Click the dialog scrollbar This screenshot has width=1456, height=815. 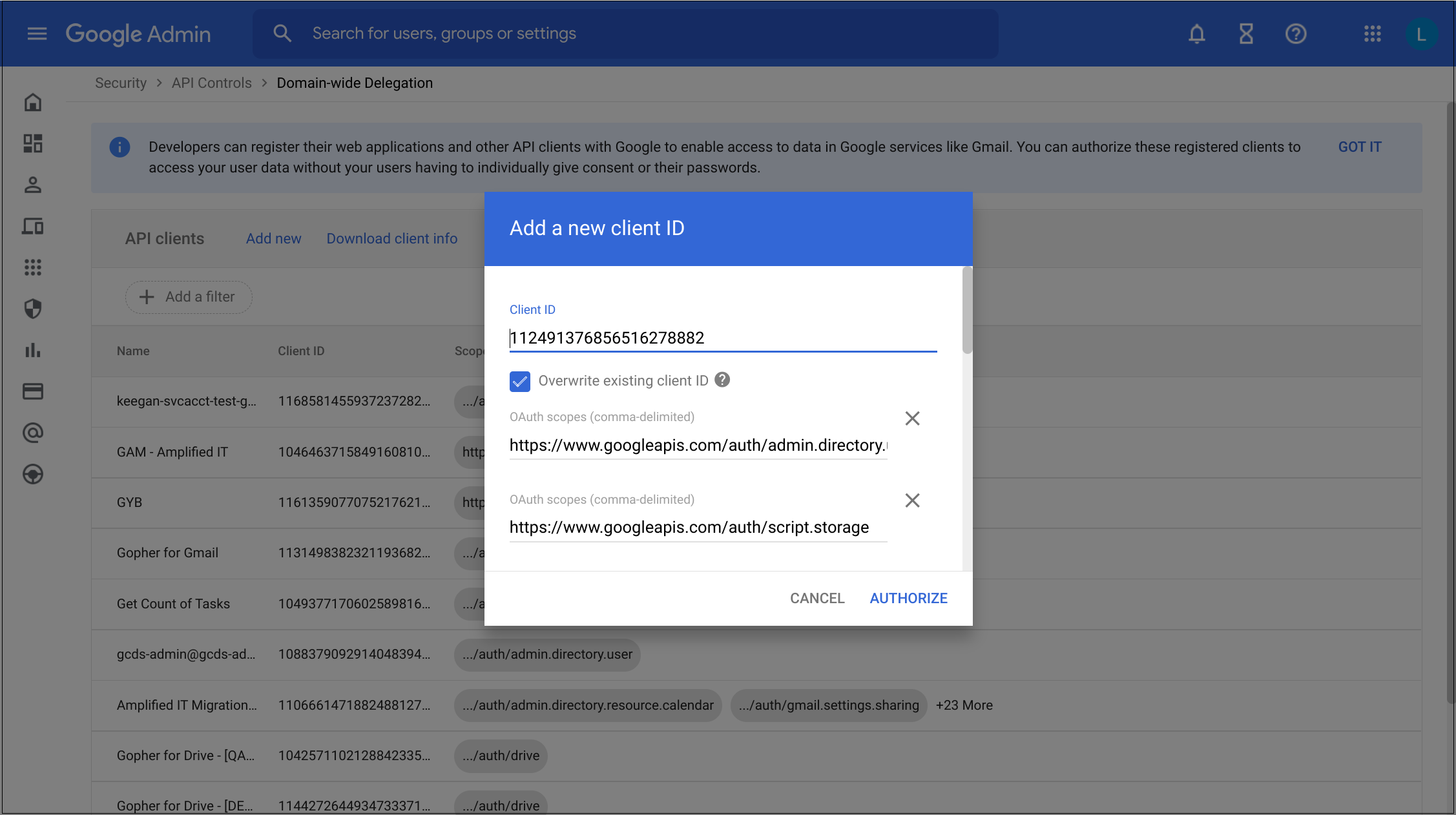[x=967, y=310]
